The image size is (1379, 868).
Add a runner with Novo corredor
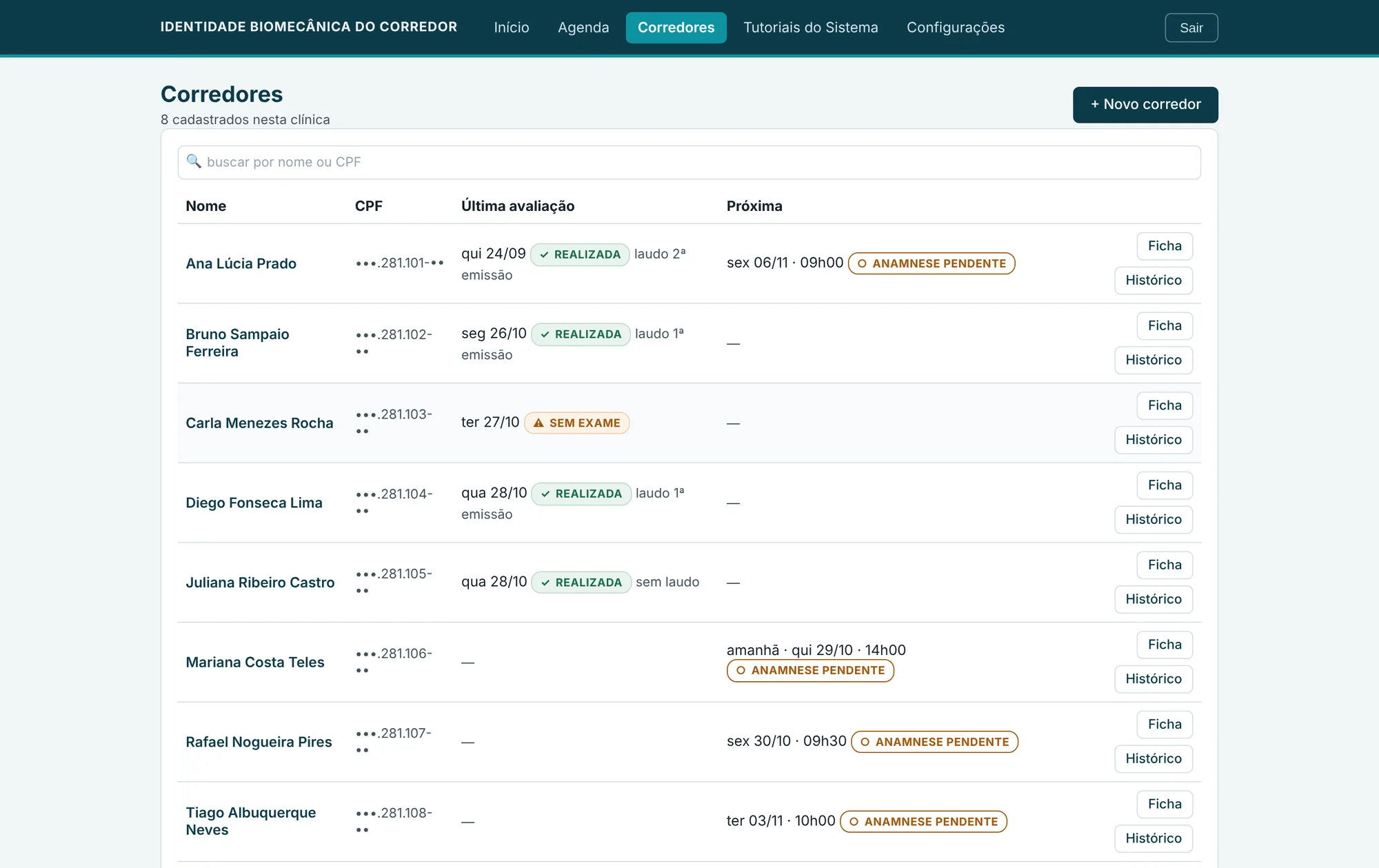pyautogui.click(x=1145, y=105)
